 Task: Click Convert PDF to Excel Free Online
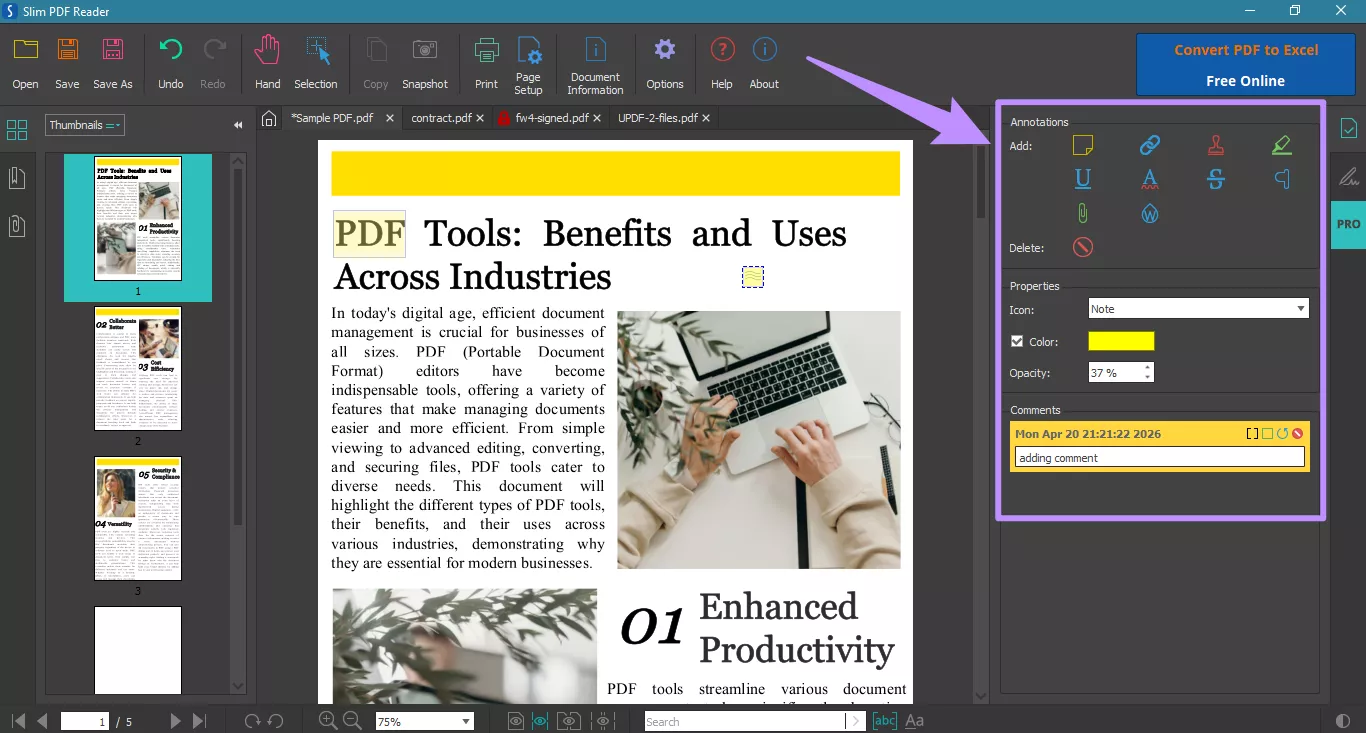coord(1245,64)
